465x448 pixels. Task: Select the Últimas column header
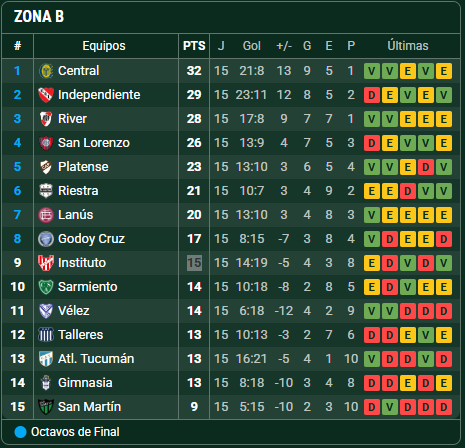click(408, 46)
